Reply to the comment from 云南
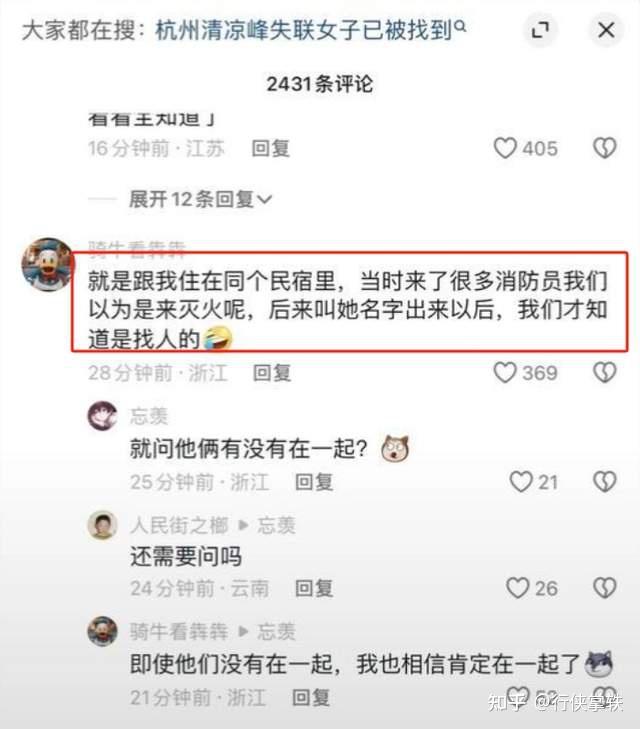Viewport: 640px width, 729px height. pos(314,588)
